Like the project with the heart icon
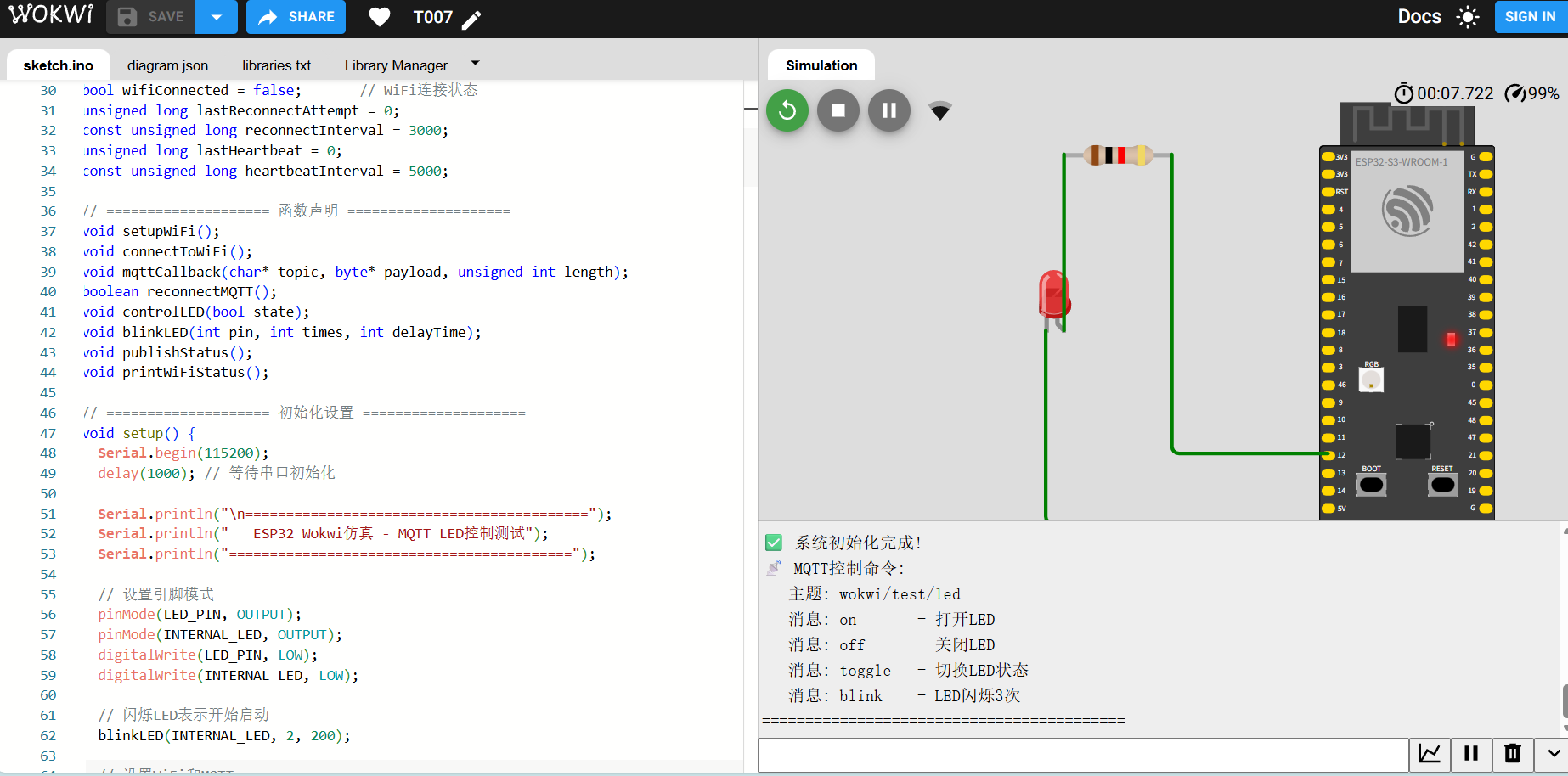 (379, 17)
